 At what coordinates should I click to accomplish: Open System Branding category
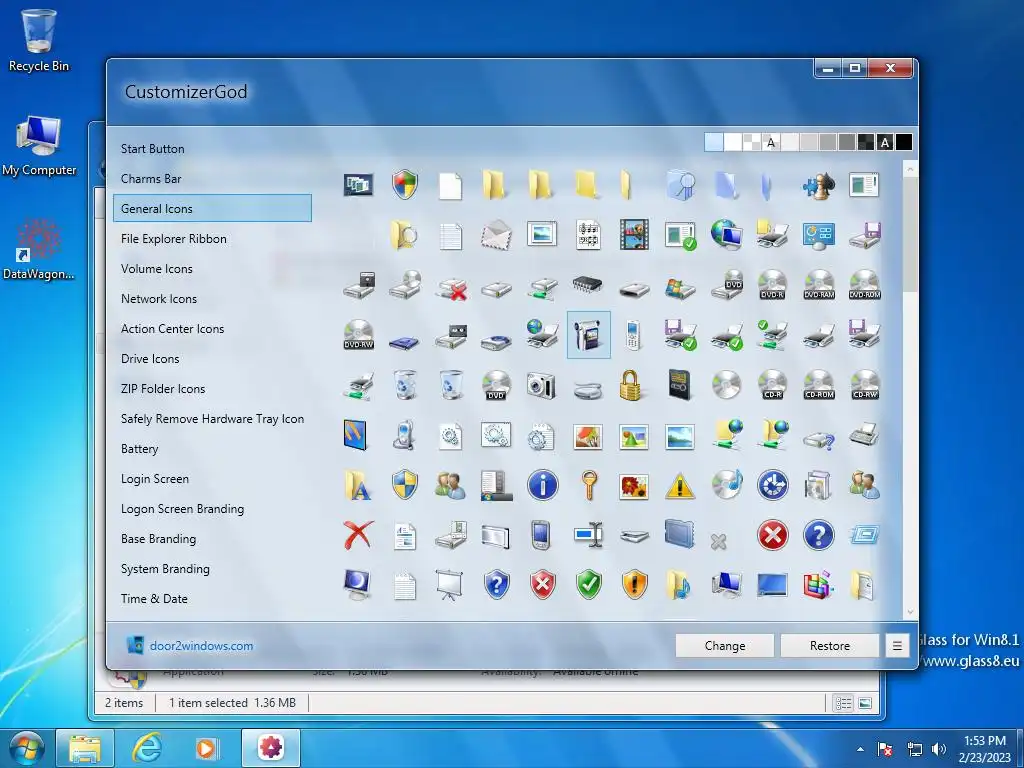[165, 569]
